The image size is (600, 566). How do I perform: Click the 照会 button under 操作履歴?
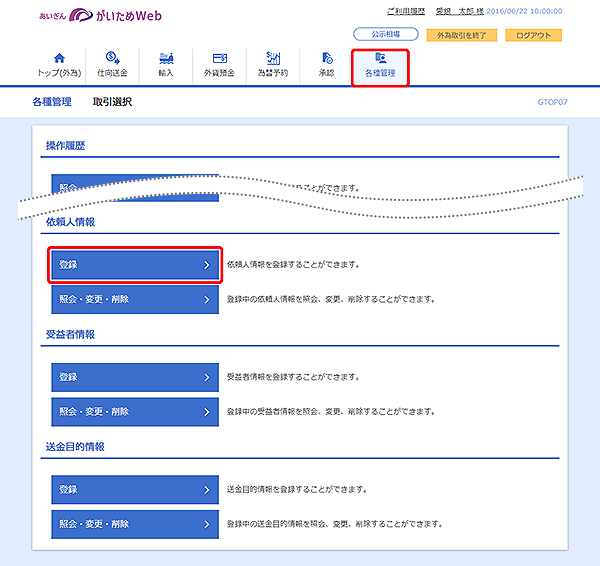[135, 188]
